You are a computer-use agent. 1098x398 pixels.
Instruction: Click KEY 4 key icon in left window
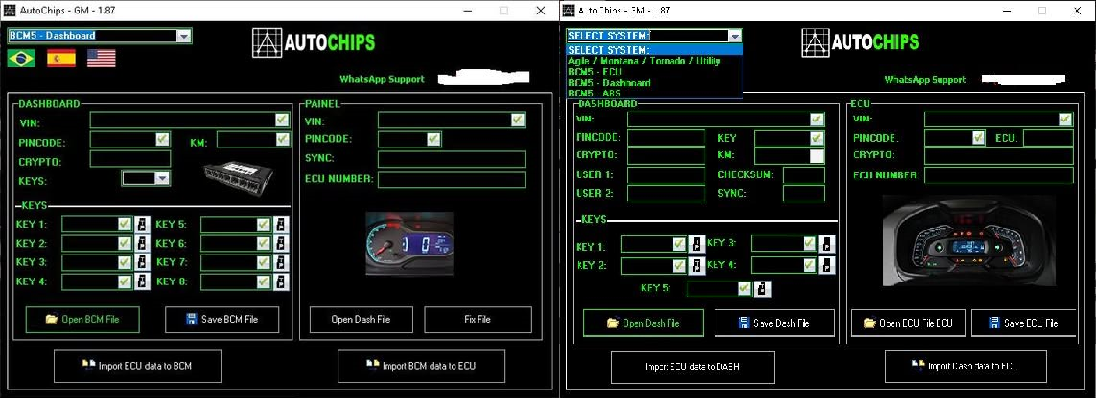point(142,282)
